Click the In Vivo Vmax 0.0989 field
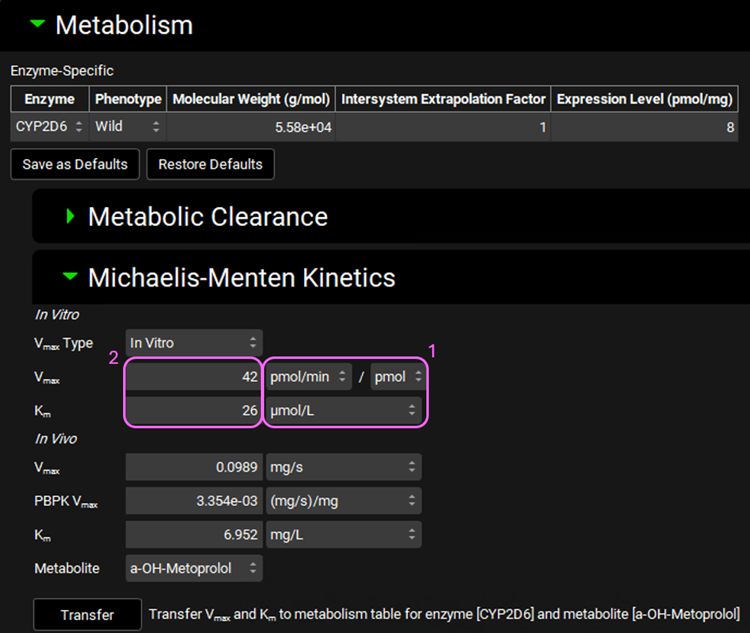750x633 pixels. (194, 467)
